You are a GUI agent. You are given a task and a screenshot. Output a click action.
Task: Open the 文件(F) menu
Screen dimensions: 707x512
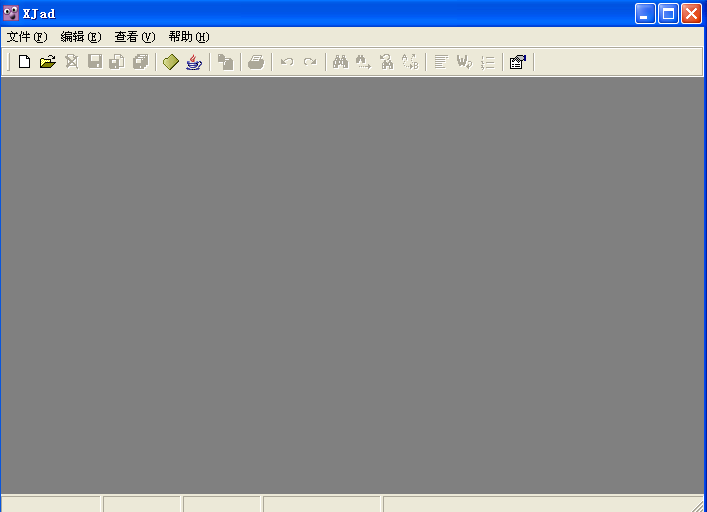point(27,37)
